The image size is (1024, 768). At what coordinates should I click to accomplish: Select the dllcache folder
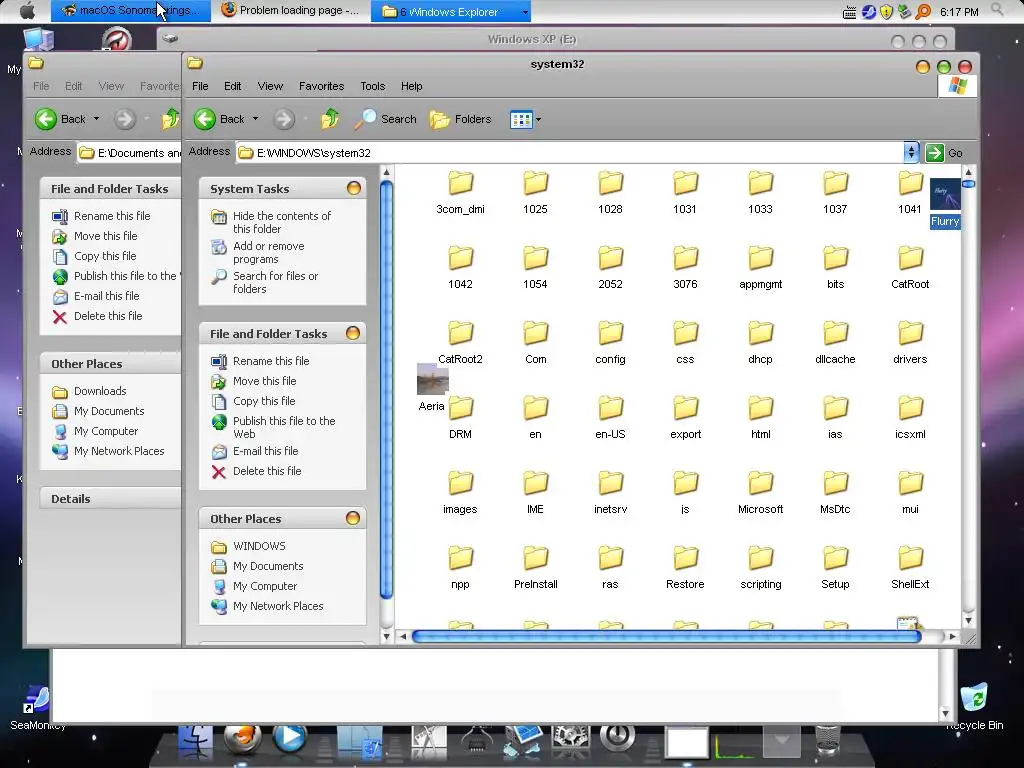click(x=835, y=344)
